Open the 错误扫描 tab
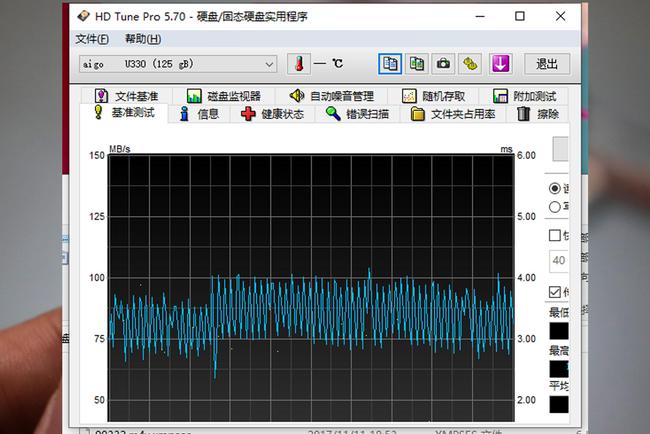Image resolution: width=650 pixels, height=434 pixels. coord(357,114)
